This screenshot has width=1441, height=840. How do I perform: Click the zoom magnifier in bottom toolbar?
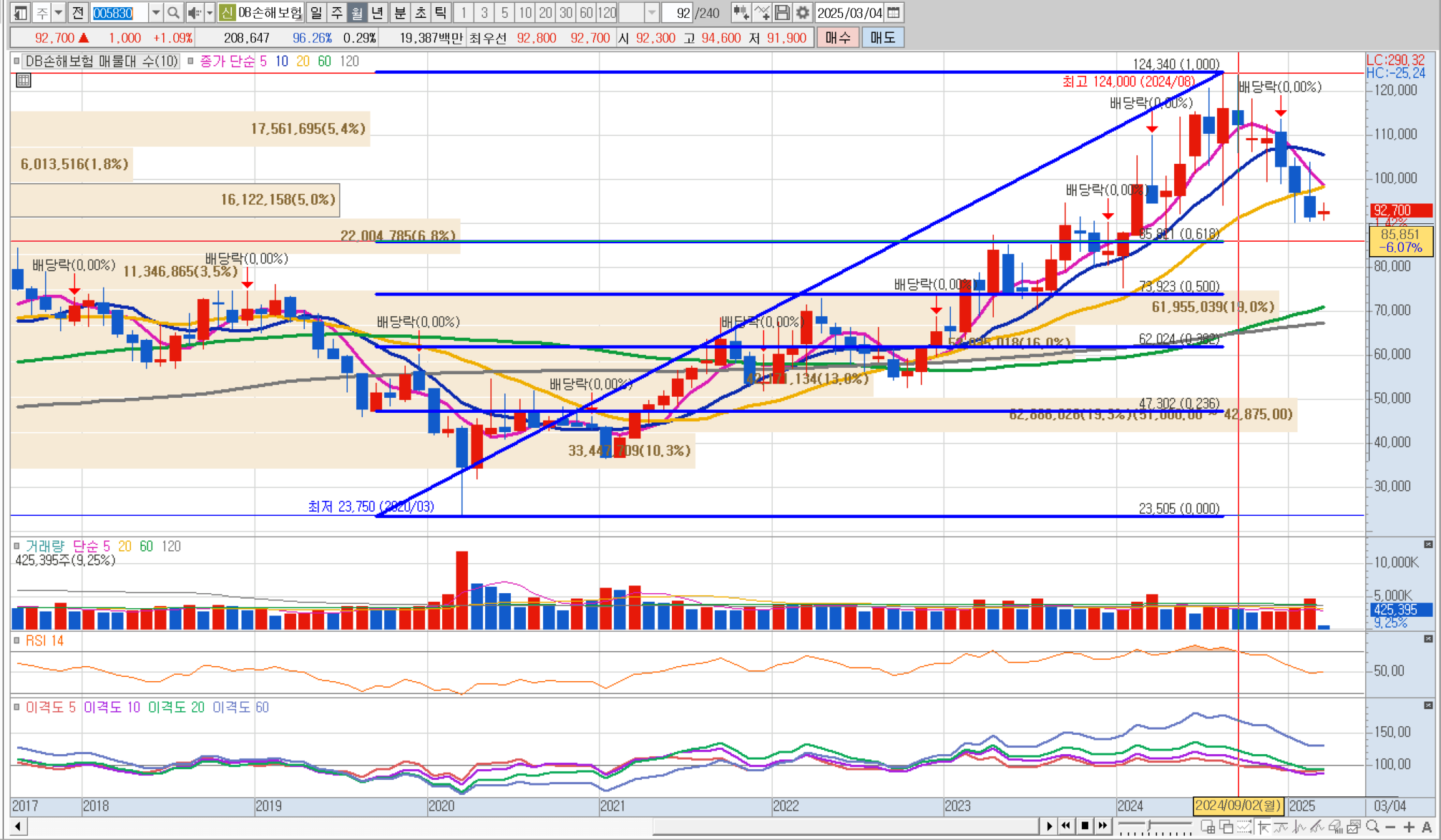point(1372,827)
